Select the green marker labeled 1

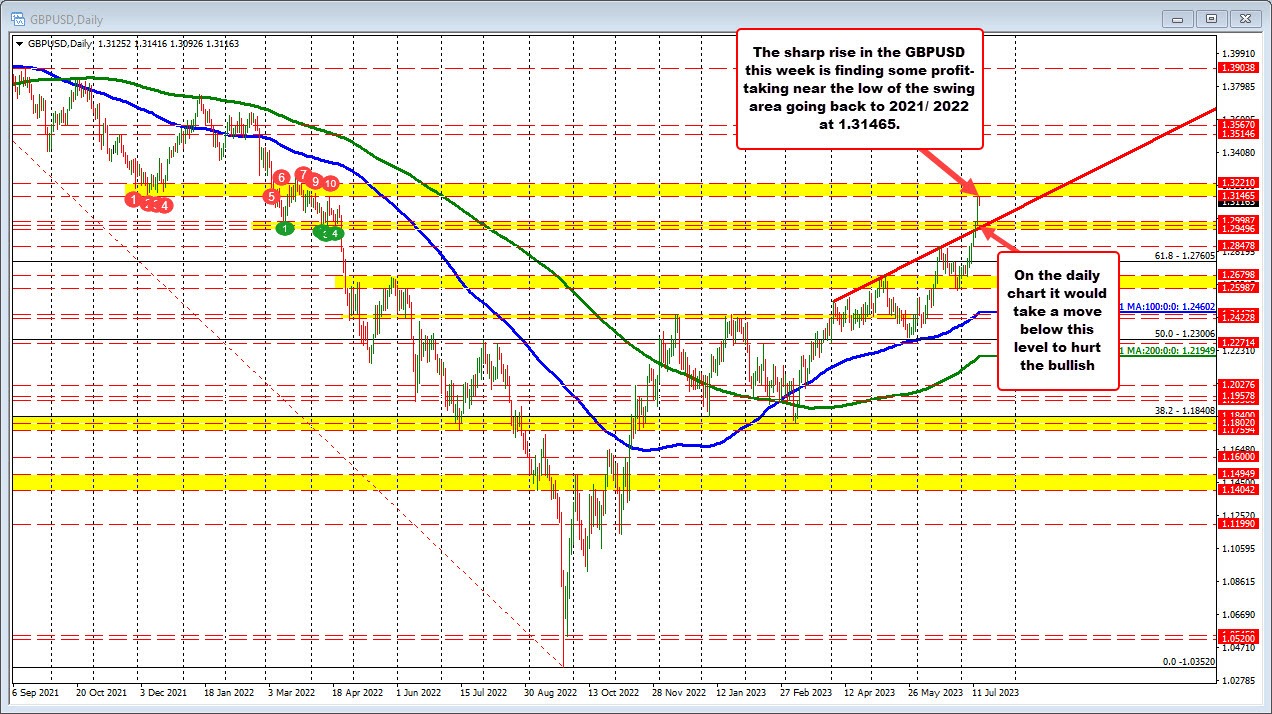pos(285,229)
